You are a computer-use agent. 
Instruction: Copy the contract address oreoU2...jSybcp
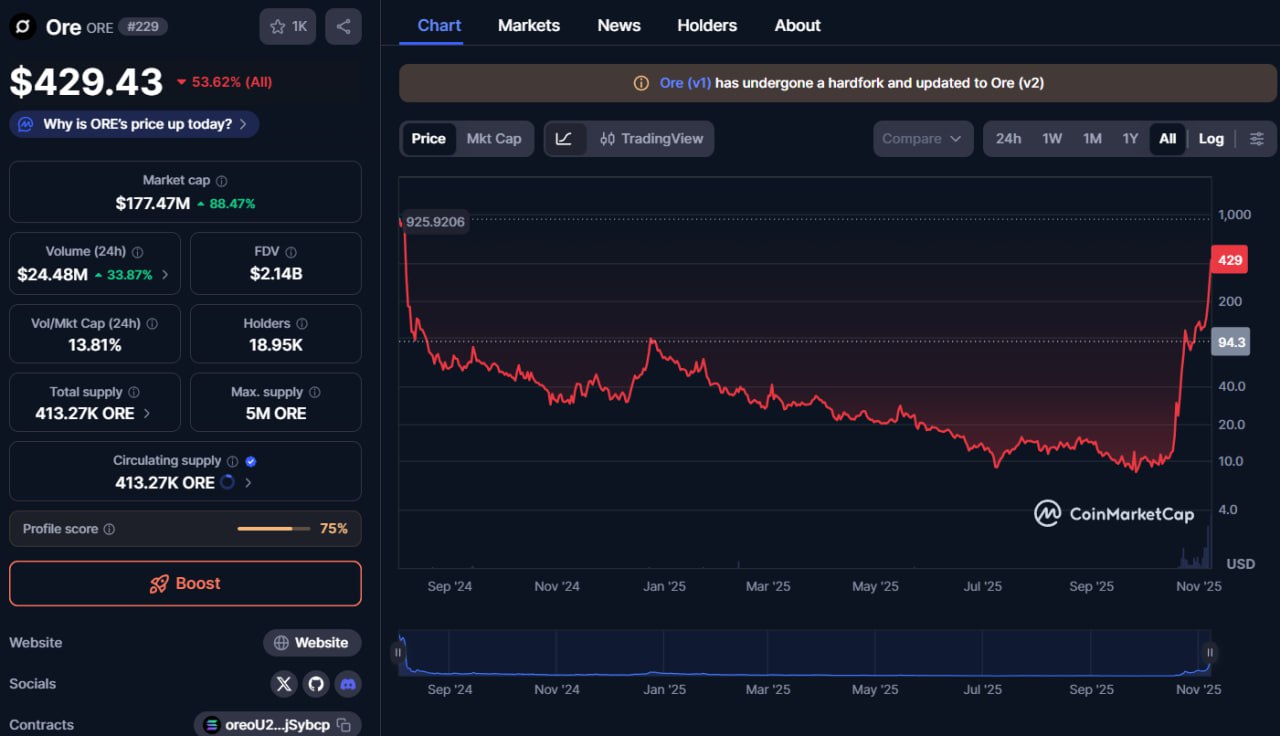click(344, 725)
